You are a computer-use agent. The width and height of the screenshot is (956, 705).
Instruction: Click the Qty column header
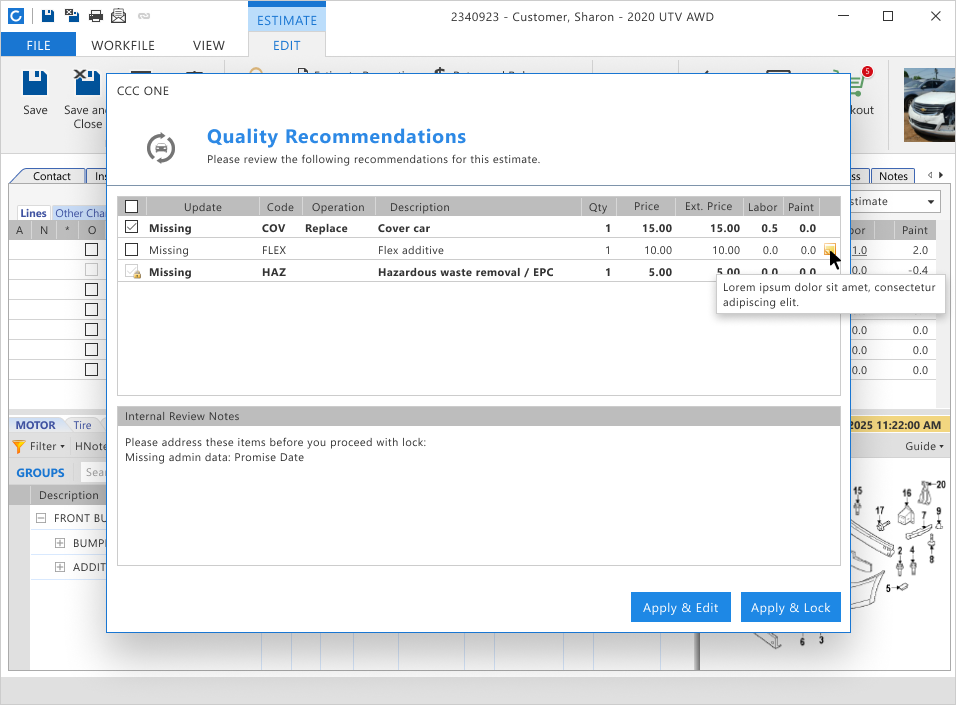click(x=598, y=207)
